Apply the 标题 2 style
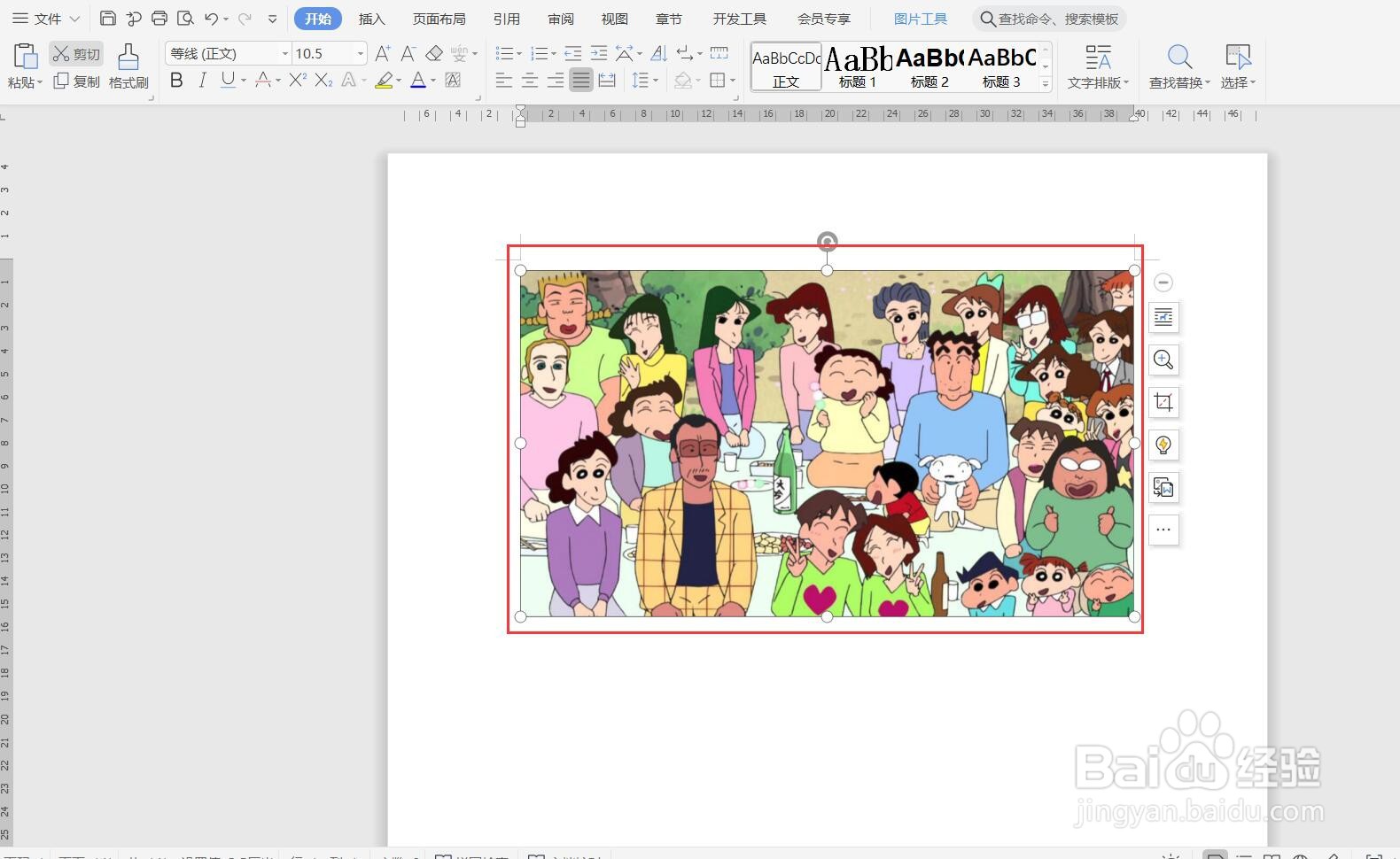Image resolution: width=1400 pixels, height=859 pixels. pyautogui.click(x=929, y=66)
